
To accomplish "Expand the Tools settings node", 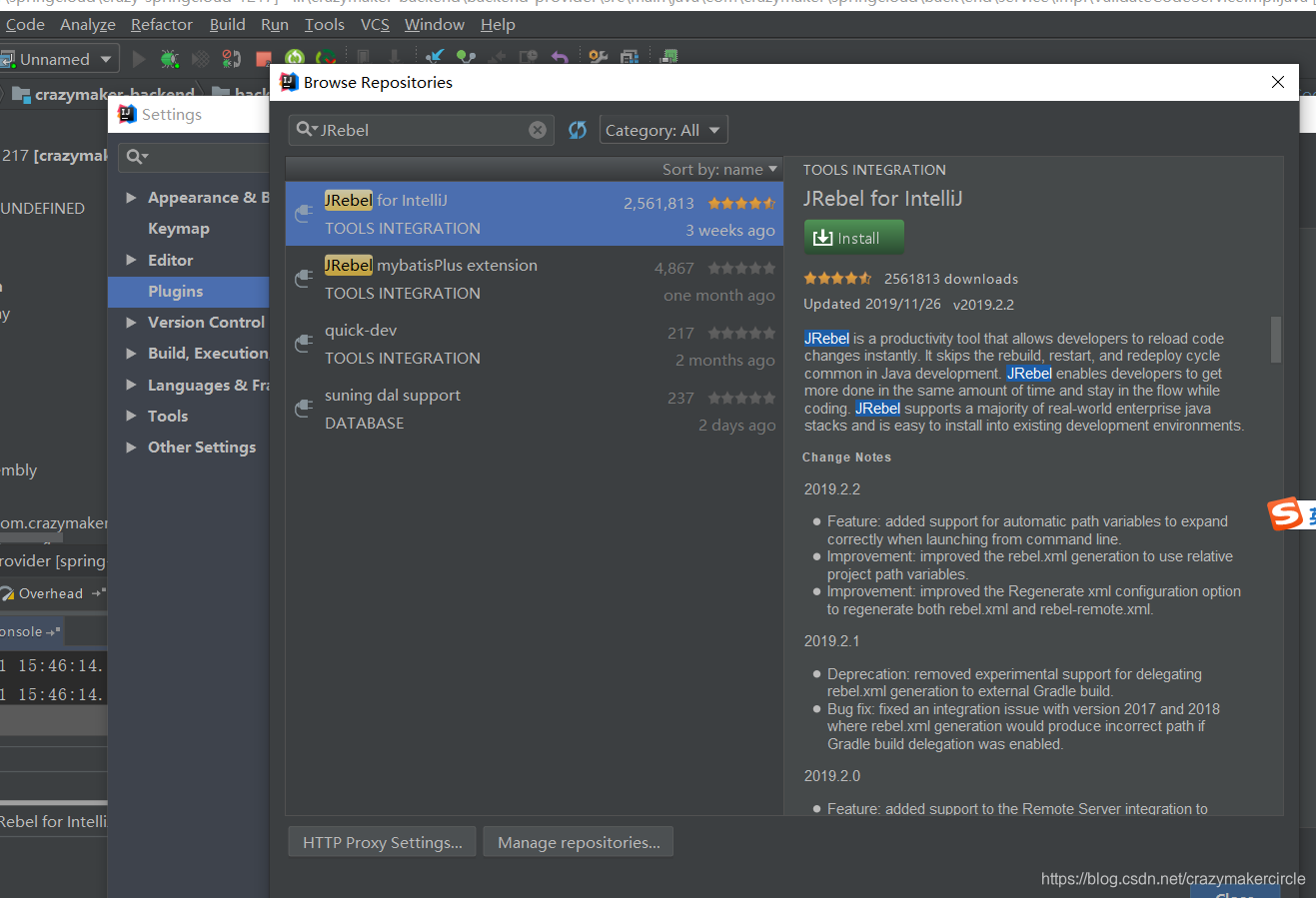I will tap(131, 416).
